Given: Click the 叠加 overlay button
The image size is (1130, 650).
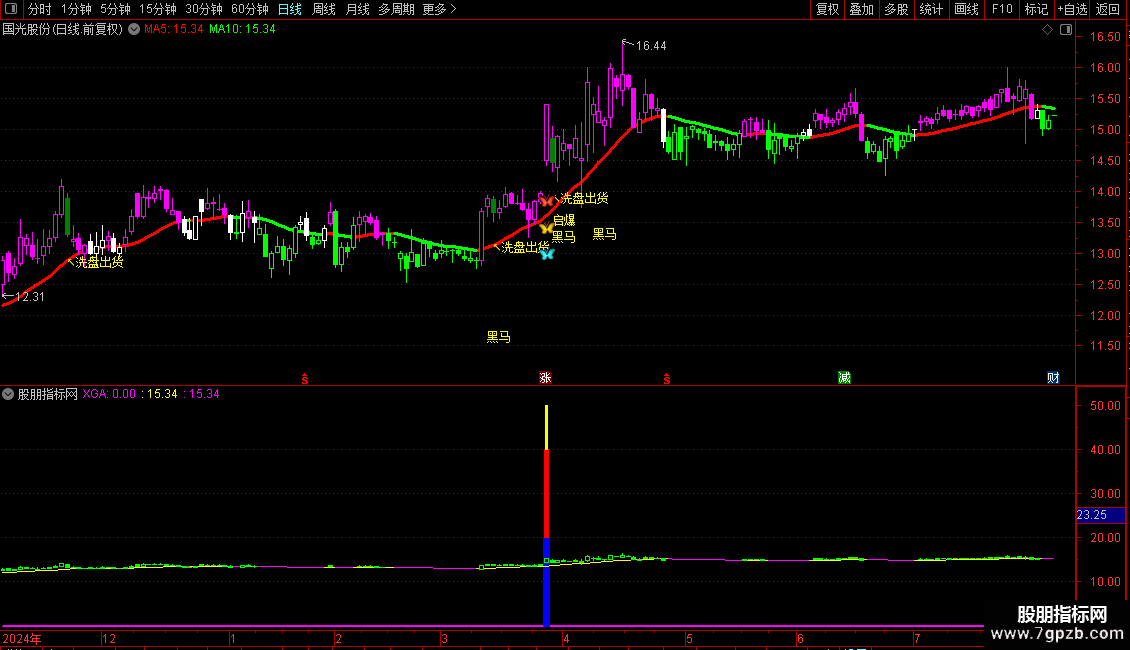Looking at the screenshot, I should pyautogui.click(x=861, y=9).
